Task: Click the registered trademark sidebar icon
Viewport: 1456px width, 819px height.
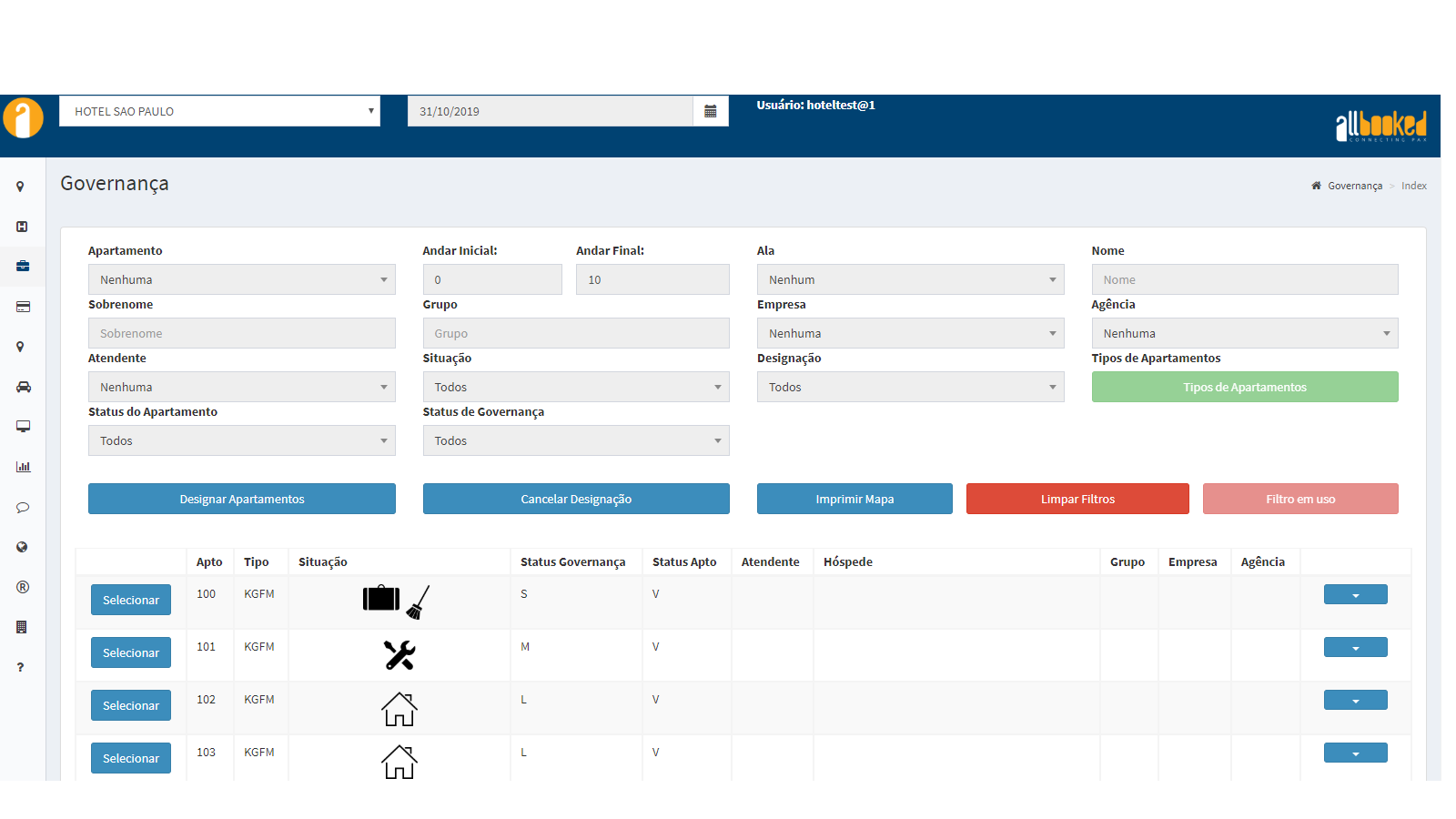Action: pos(23,587)
